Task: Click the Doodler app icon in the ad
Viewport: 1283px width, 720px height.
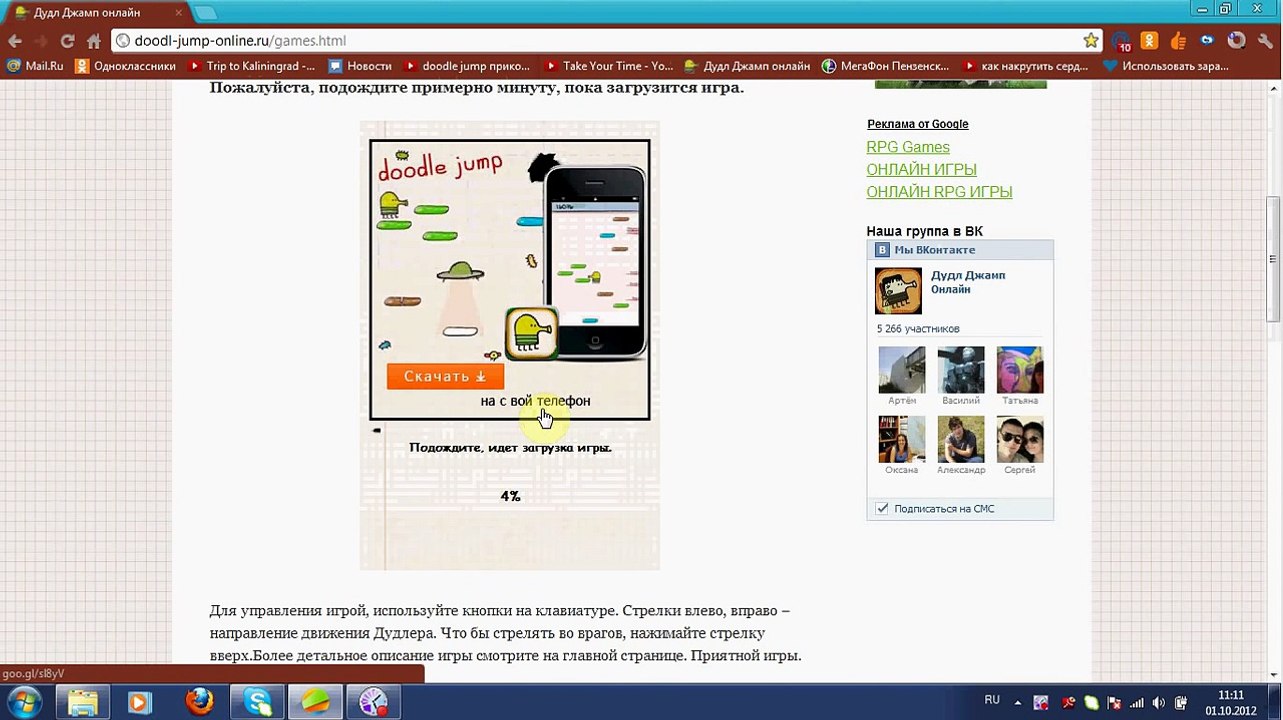Action: click(530, 333)
